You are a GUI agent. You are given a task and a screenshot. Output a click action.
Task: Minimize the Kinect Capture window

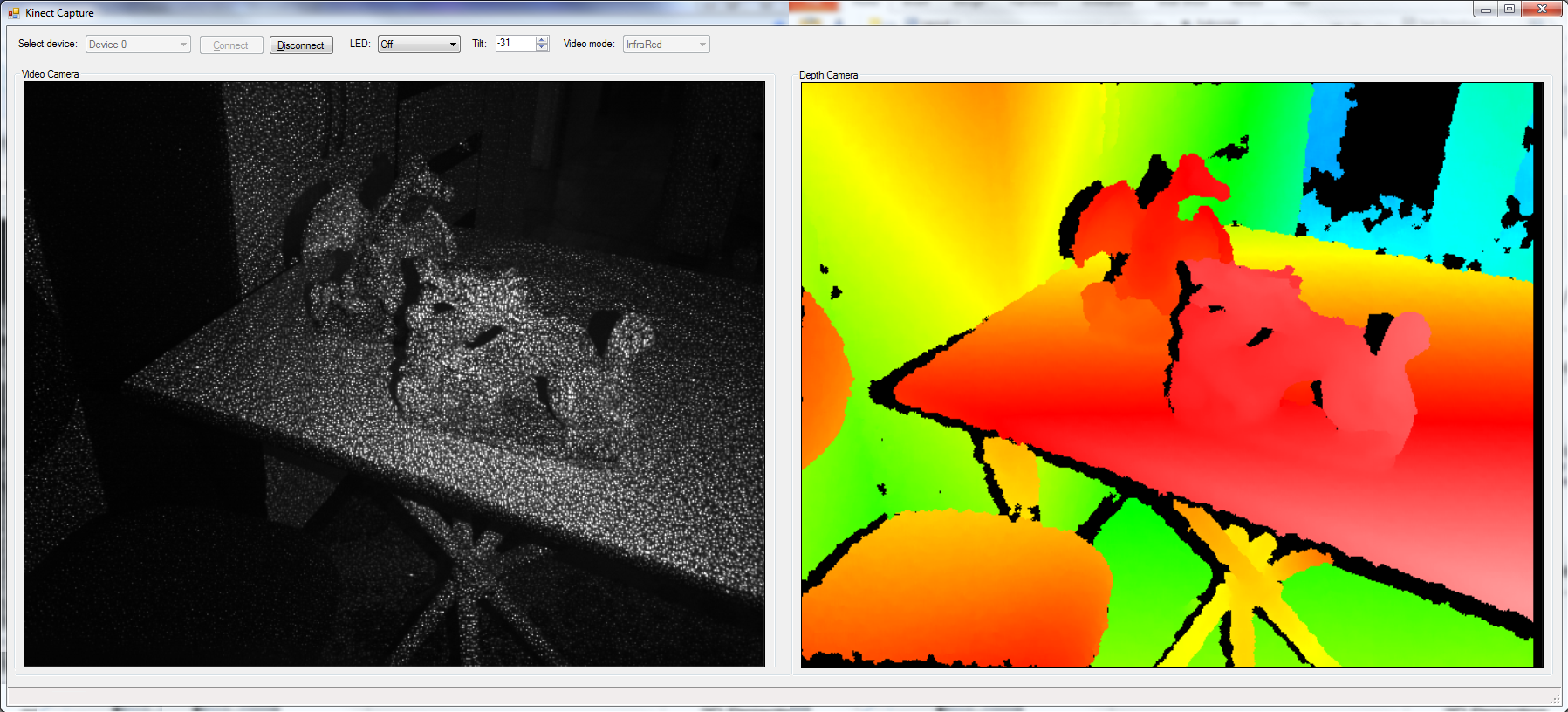click(x=1485, y=10)
